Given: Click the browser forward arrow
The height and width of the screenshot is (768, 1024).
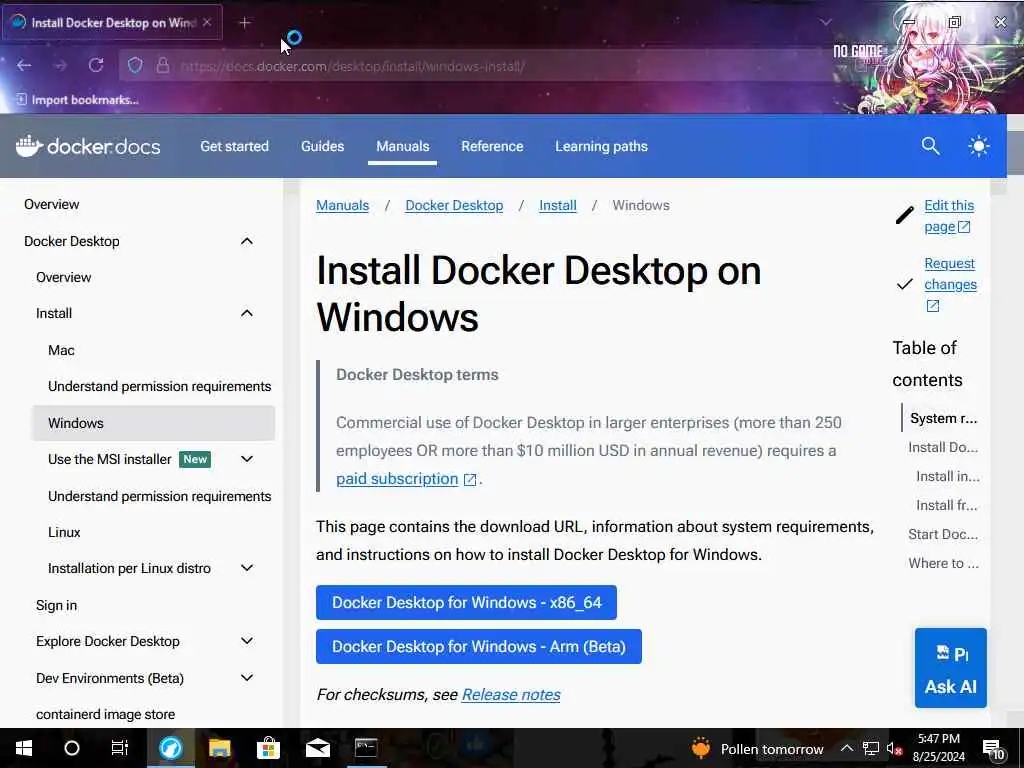Looking at the screenshot, I should (x=60, y=65).
